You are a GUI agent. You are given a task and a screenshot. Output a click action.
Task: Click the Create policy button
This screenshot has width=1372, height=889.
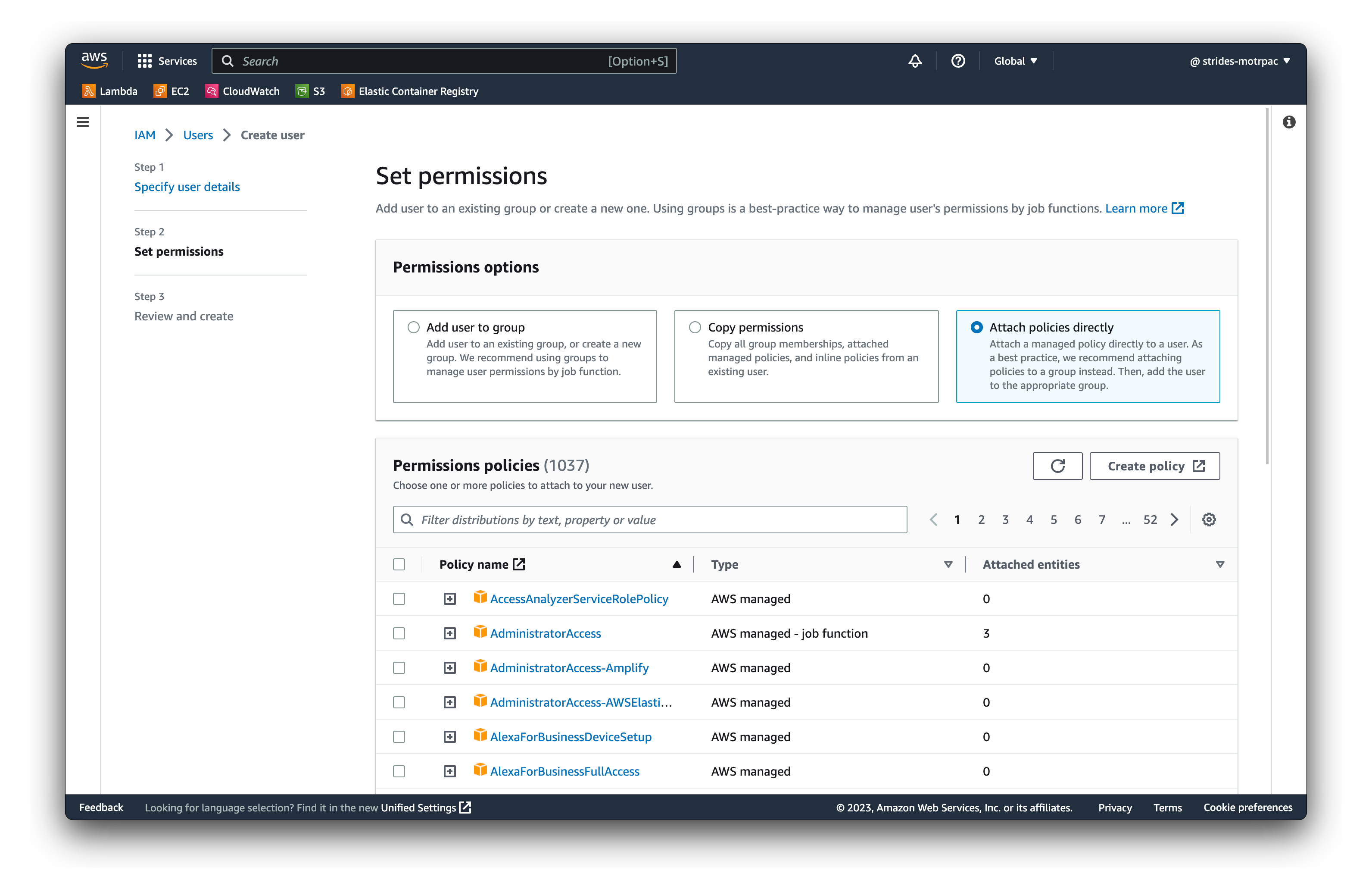pyautogui.click(x=1155, y=466)
